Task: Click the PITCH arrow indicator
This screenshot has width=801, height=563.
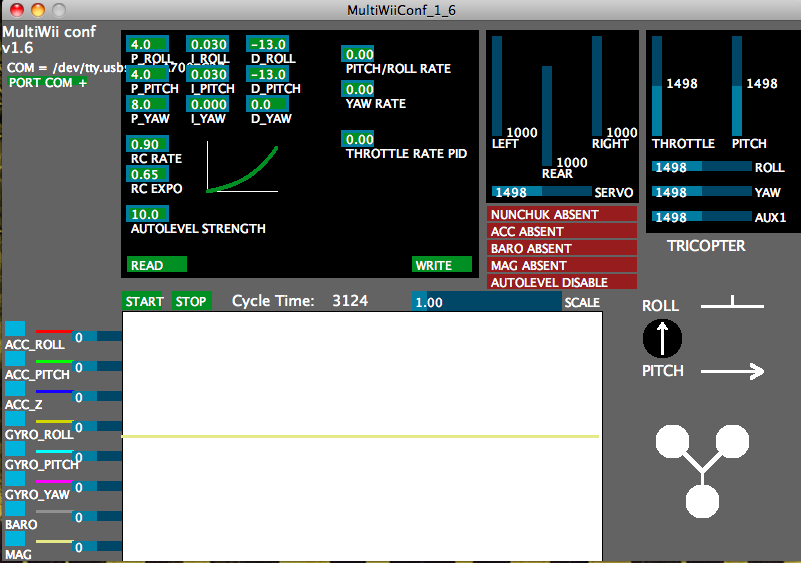Action: pyautogui.click(x=732, y=371)
